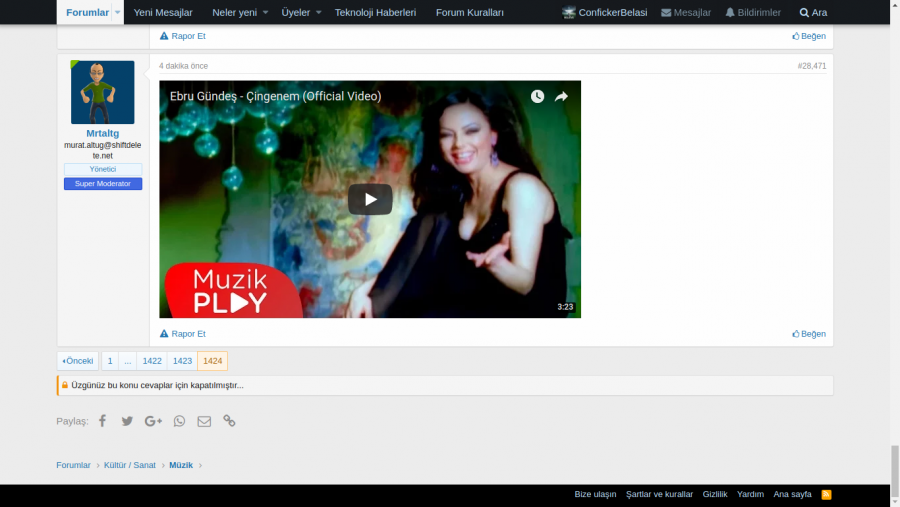The image size is (900, 507).
Task: Open Teknoloji Haberleri
Action: [375, 12]
